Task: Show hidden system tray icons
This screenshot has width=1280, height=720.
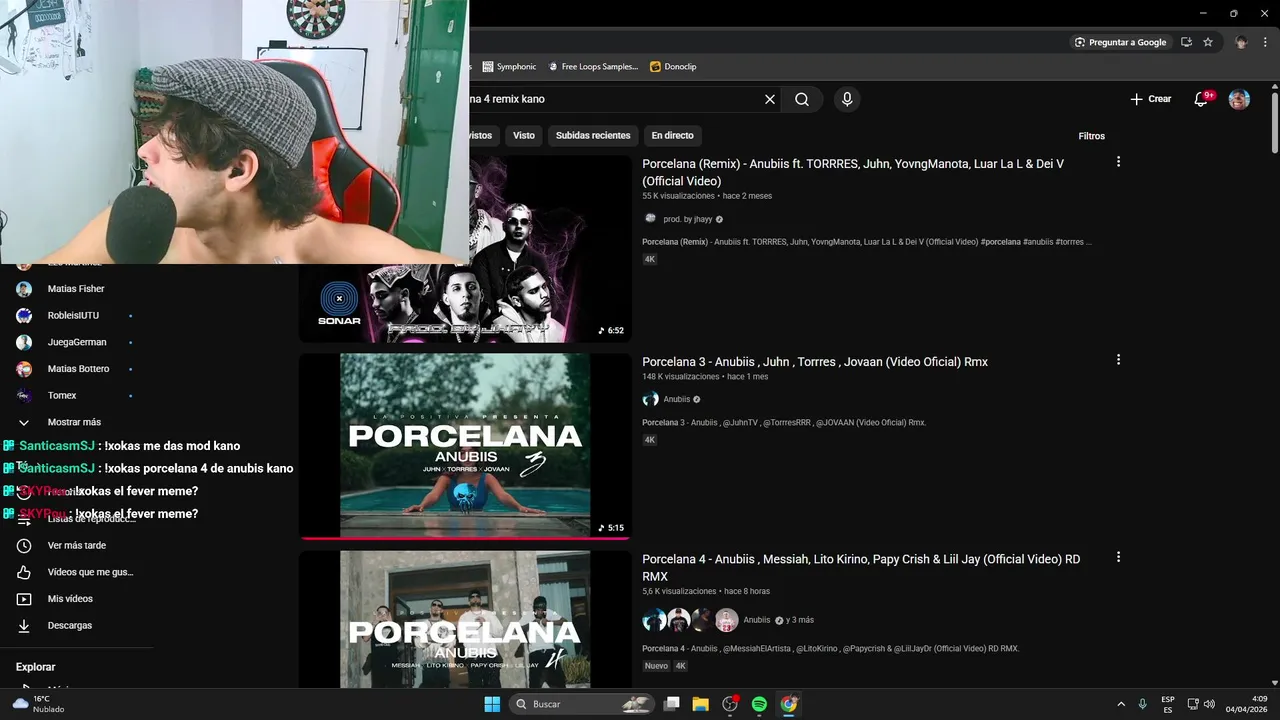Action: 1121,704
